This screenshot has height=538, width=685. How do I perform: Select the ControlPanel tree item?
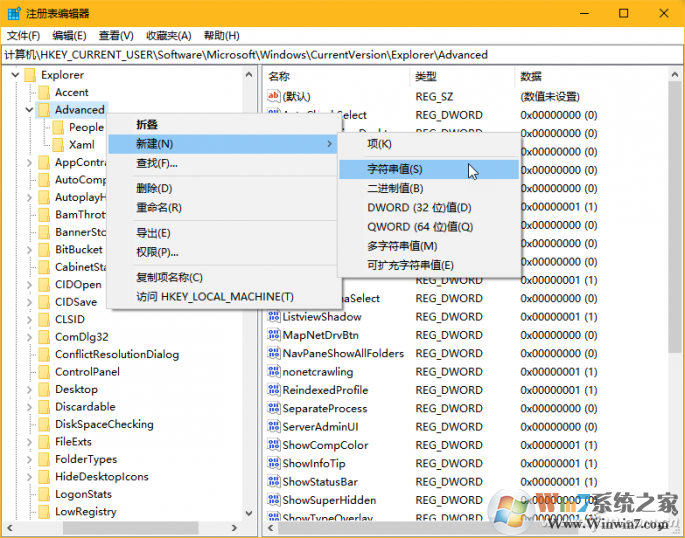[x=87, y=372]
